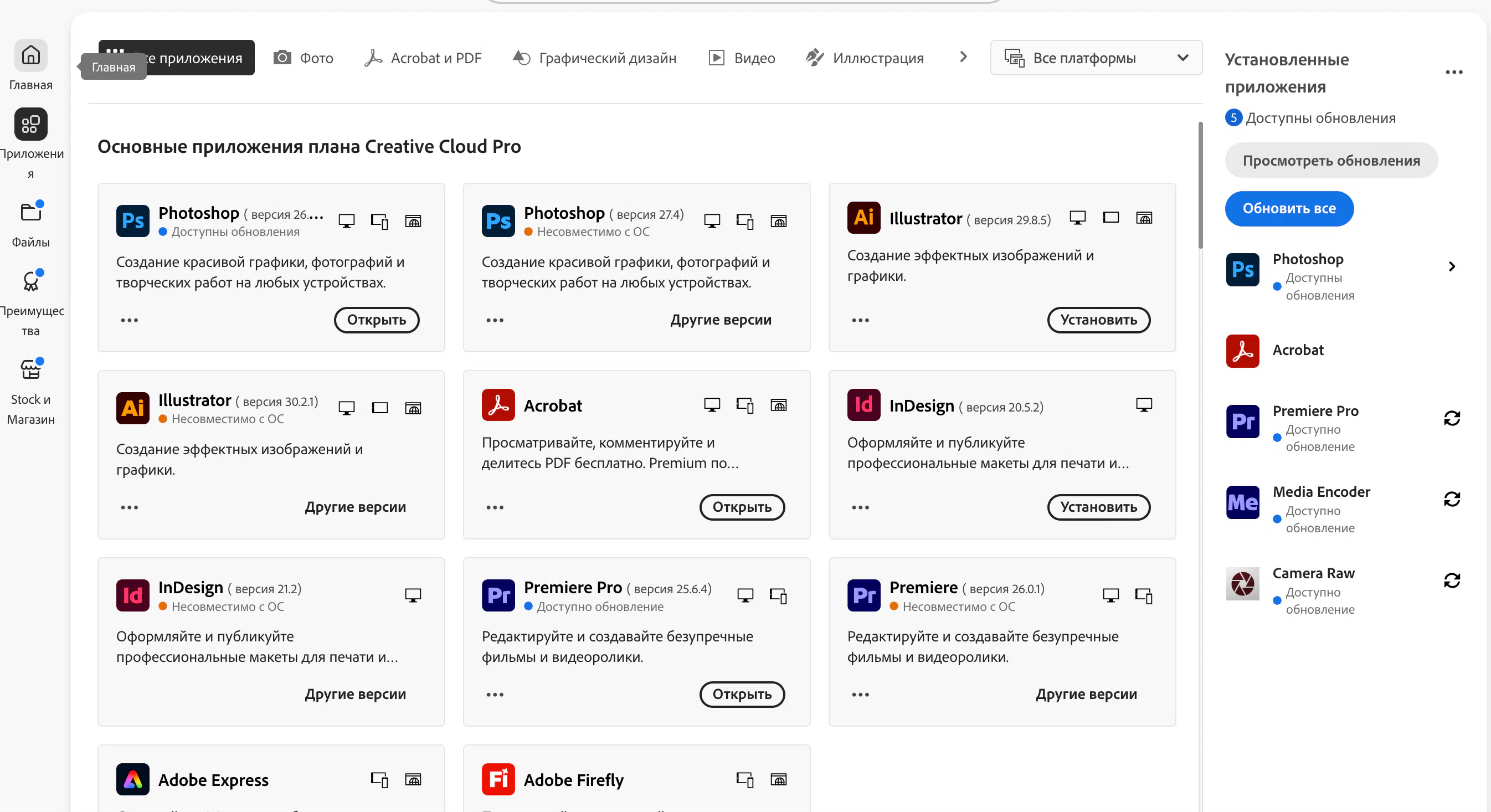The width and height of the screenshot is (1491, 812).
Task: Open the Преимущества badge icon in the sidebar
Action: point(30,282)
